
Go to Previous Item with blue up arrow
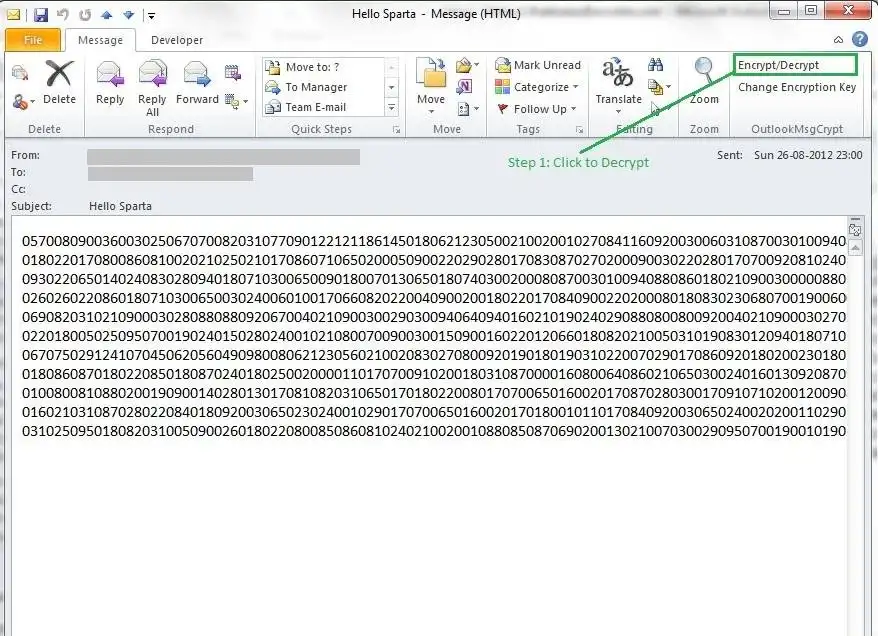coord(106,15)
